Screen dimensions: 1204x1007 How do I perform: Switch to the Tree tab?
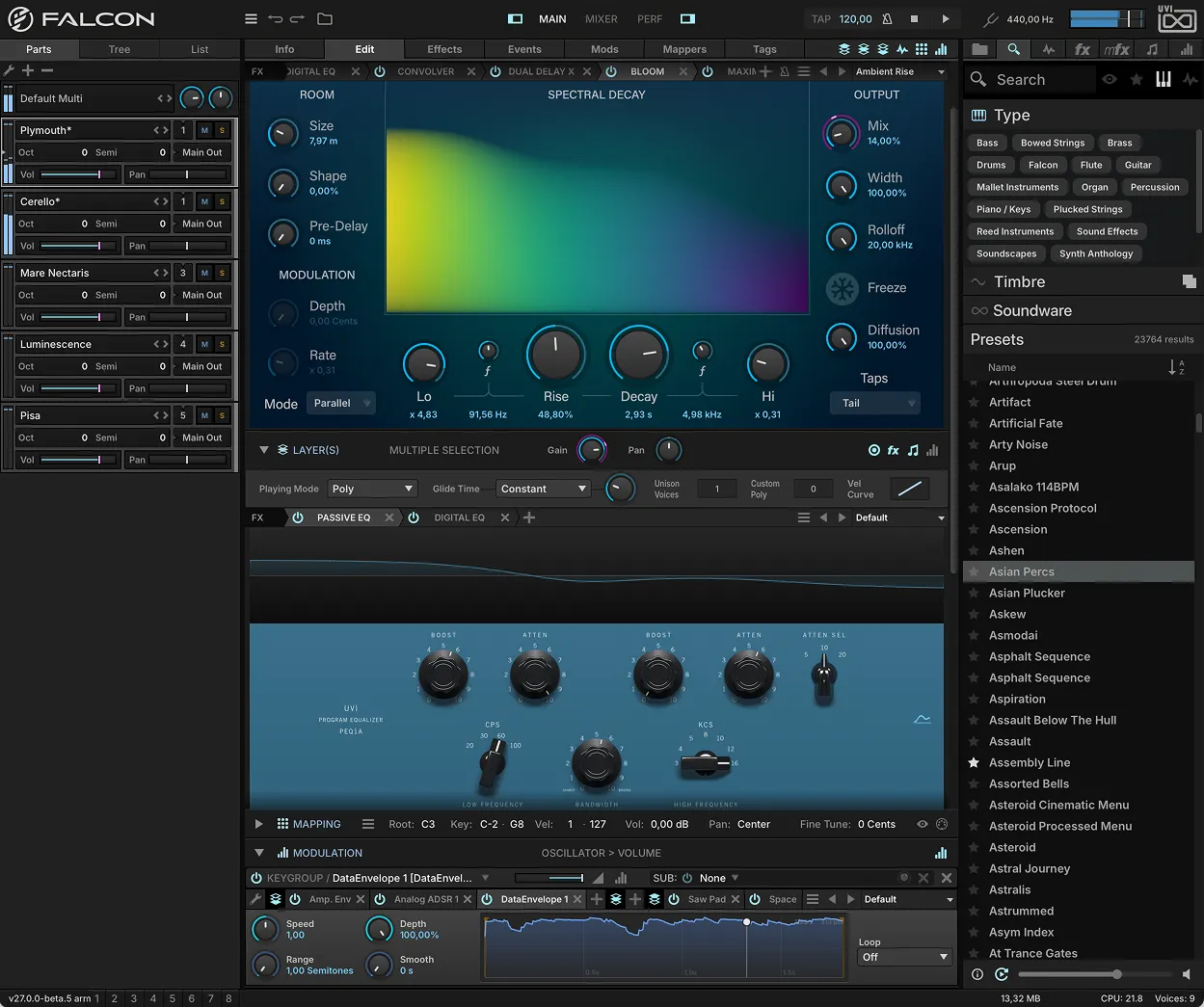(x=120, y=49)
